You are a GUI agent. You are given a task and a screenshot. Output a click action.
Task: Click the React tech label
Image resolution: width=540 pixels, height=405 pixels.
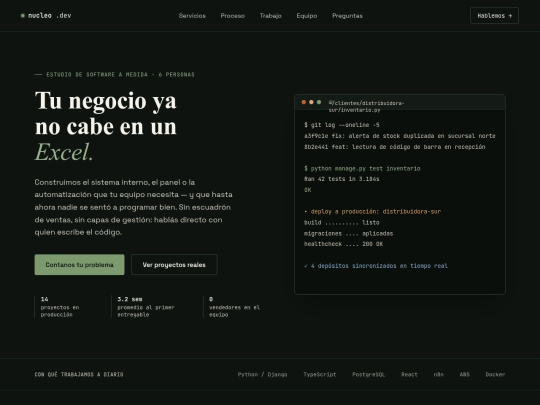[409, 374]
